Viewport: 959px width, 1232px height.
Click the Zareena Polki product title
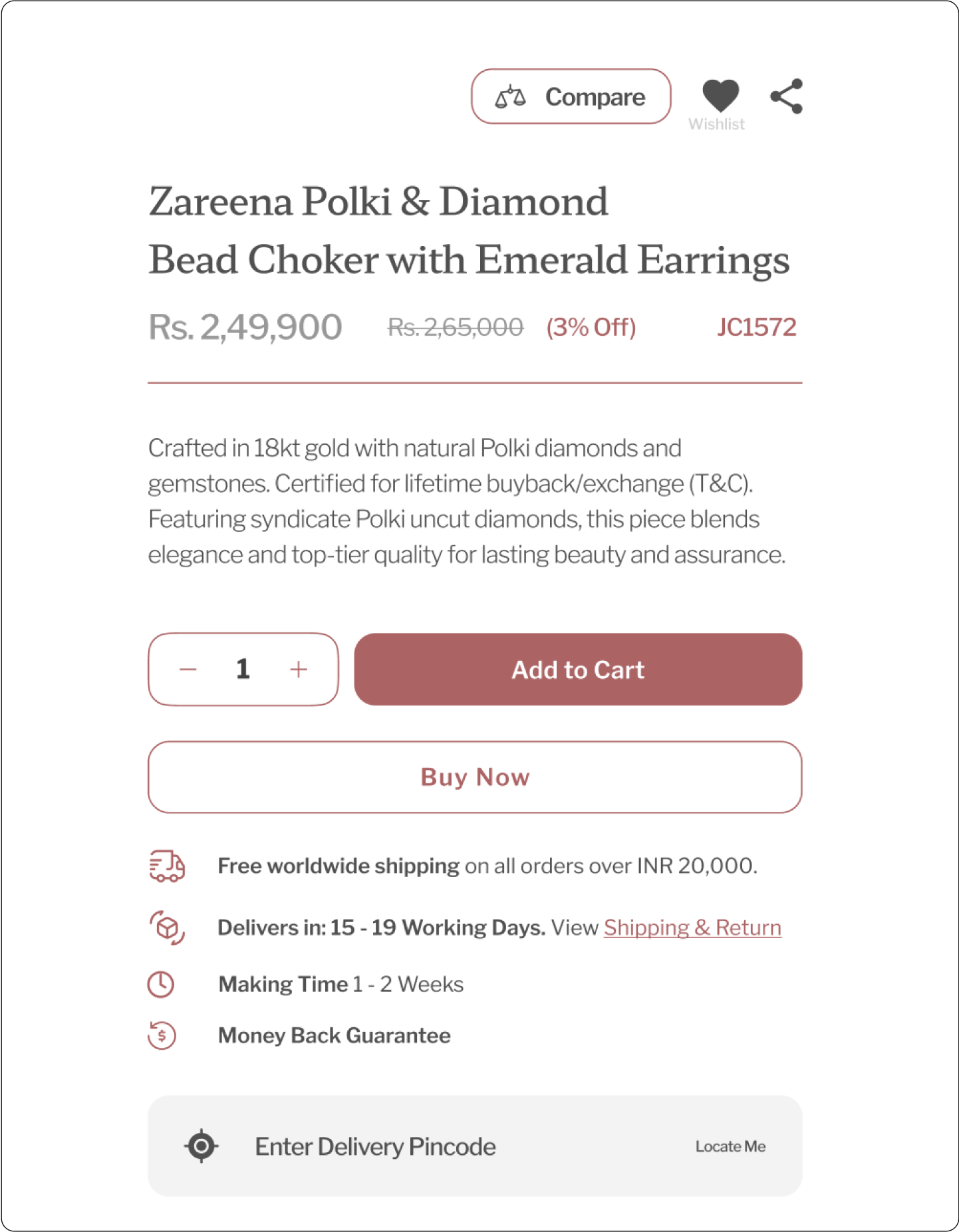(468, 230)
